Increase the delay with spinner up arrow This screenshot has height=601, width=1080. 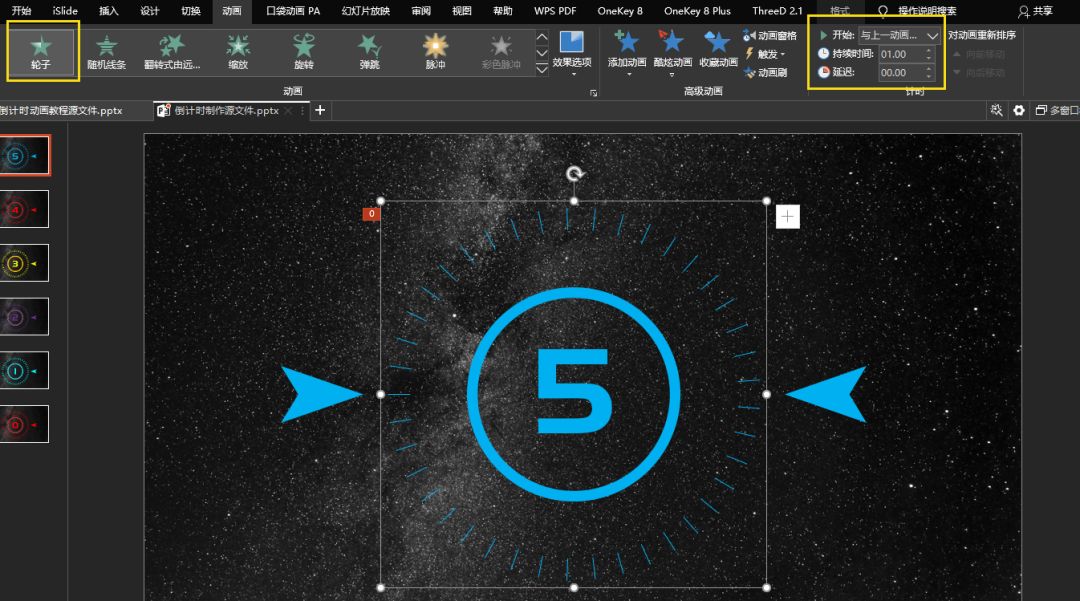(929, 68)
